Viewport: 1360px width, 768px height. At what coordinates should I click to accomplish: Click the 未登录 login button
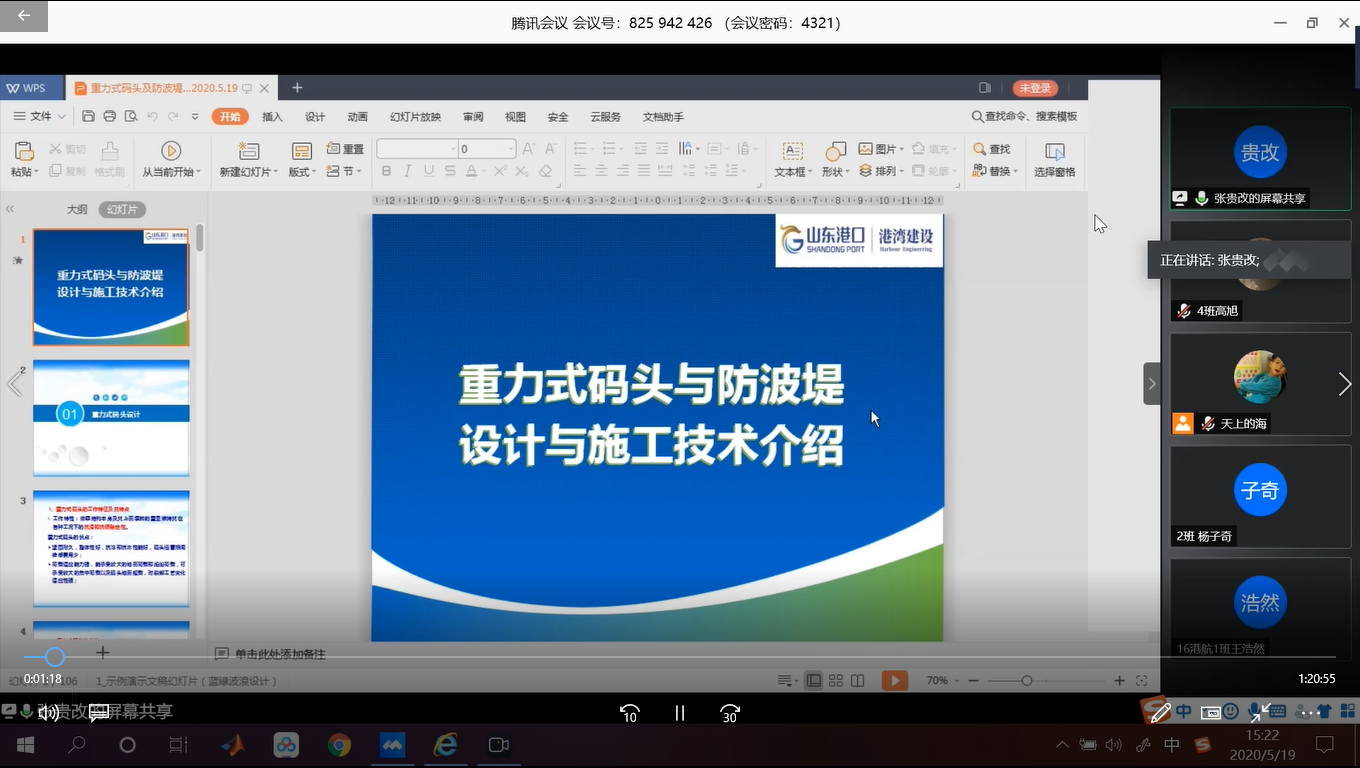click(x=1035, y=88)
